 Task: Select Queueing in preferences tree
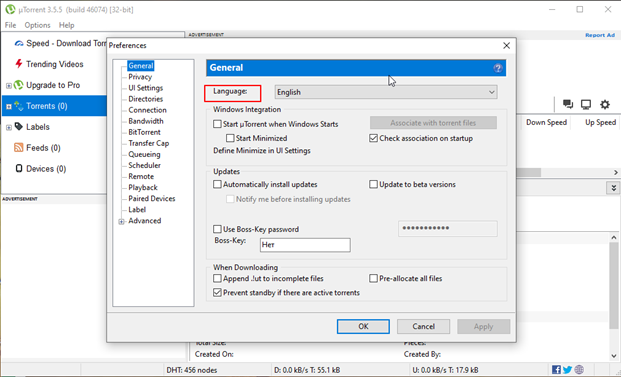pos(144,154)
